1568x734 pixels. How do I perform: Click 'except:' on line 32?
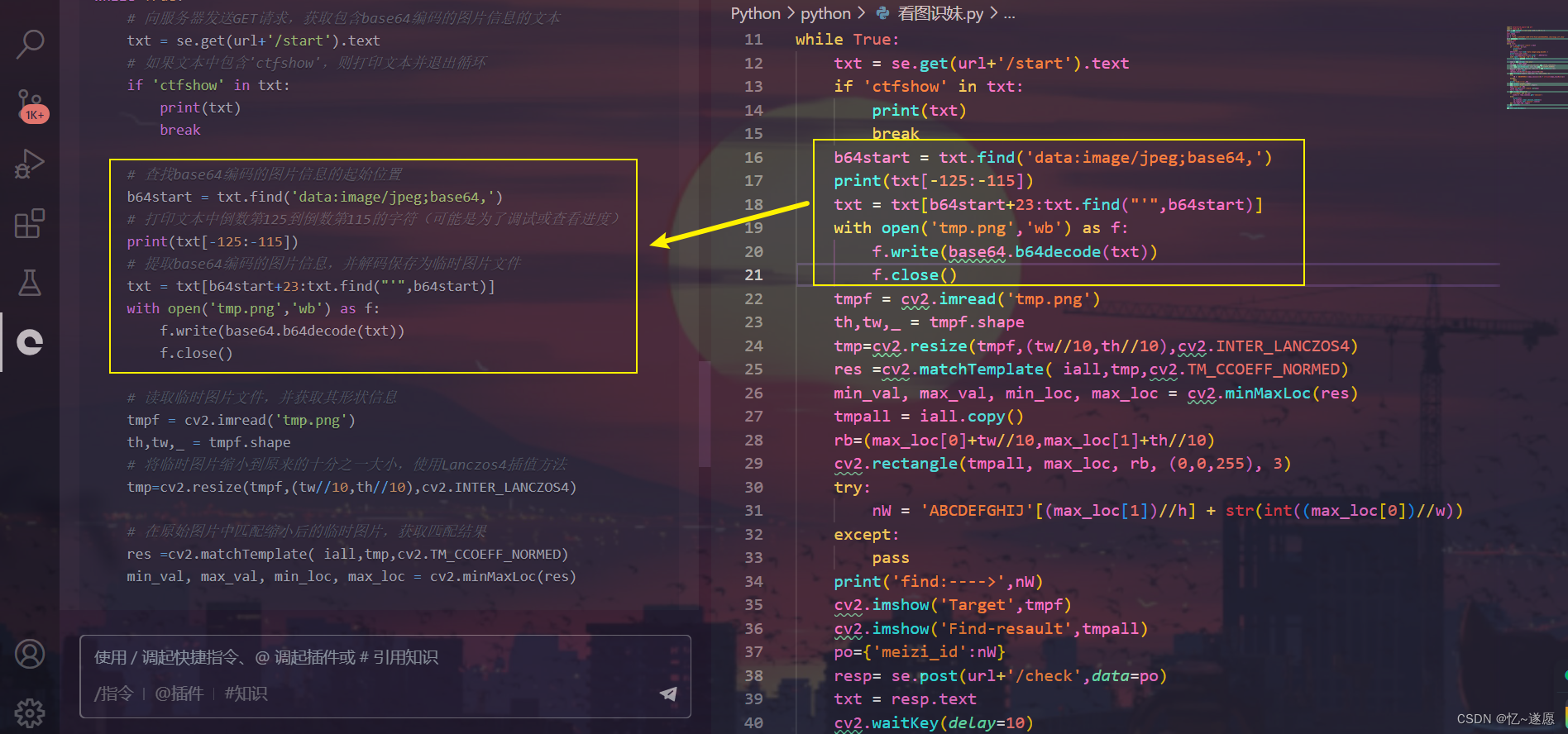click(866, 535)
